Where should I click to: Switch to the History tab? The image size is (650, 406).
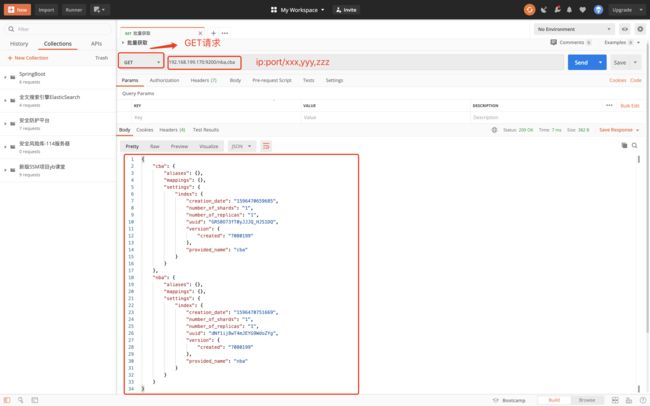(x=19, y=44)
